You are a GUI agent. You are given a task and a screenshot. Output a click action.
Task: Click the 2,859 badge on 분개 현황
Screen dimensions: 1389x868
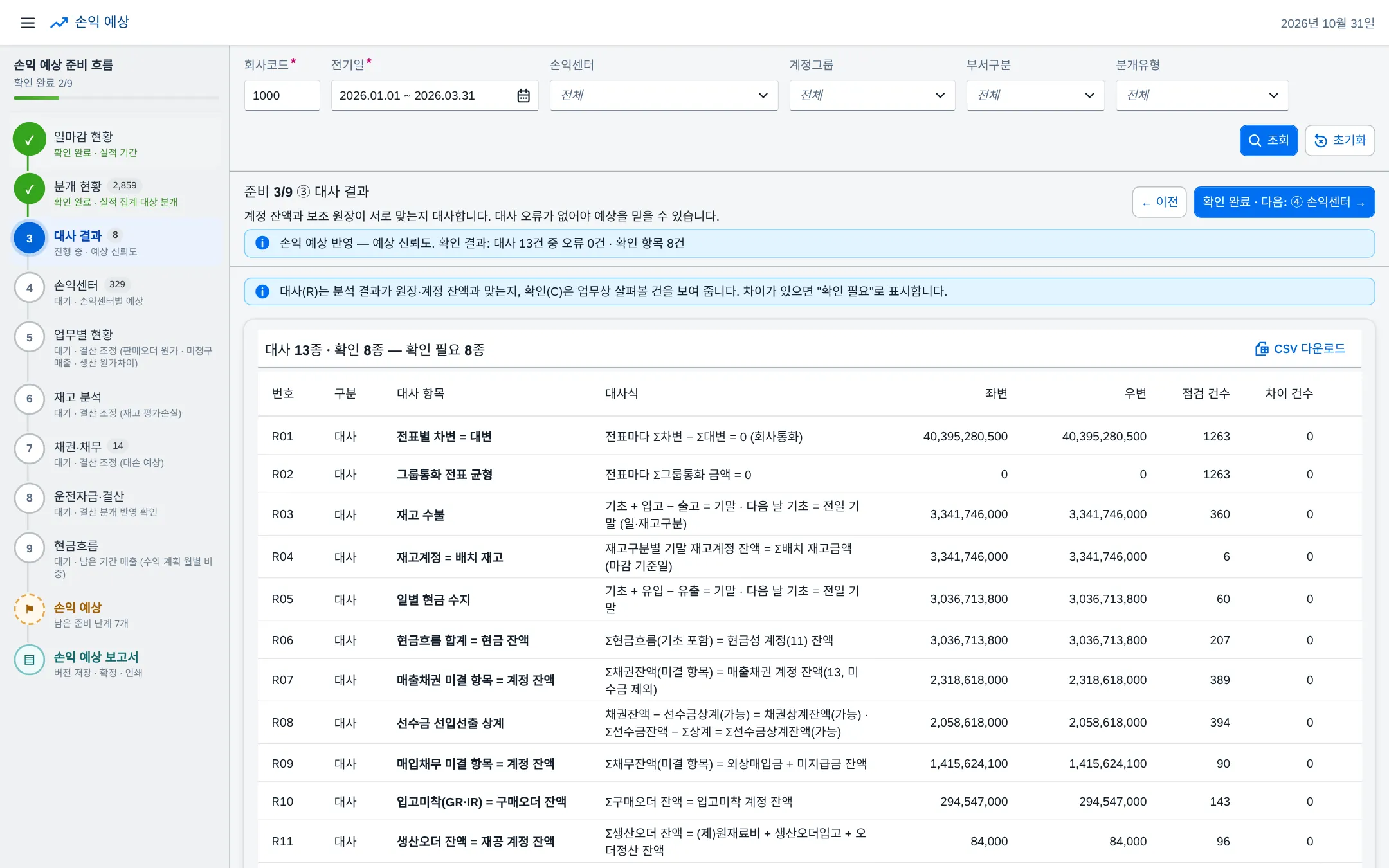[125, 186]
